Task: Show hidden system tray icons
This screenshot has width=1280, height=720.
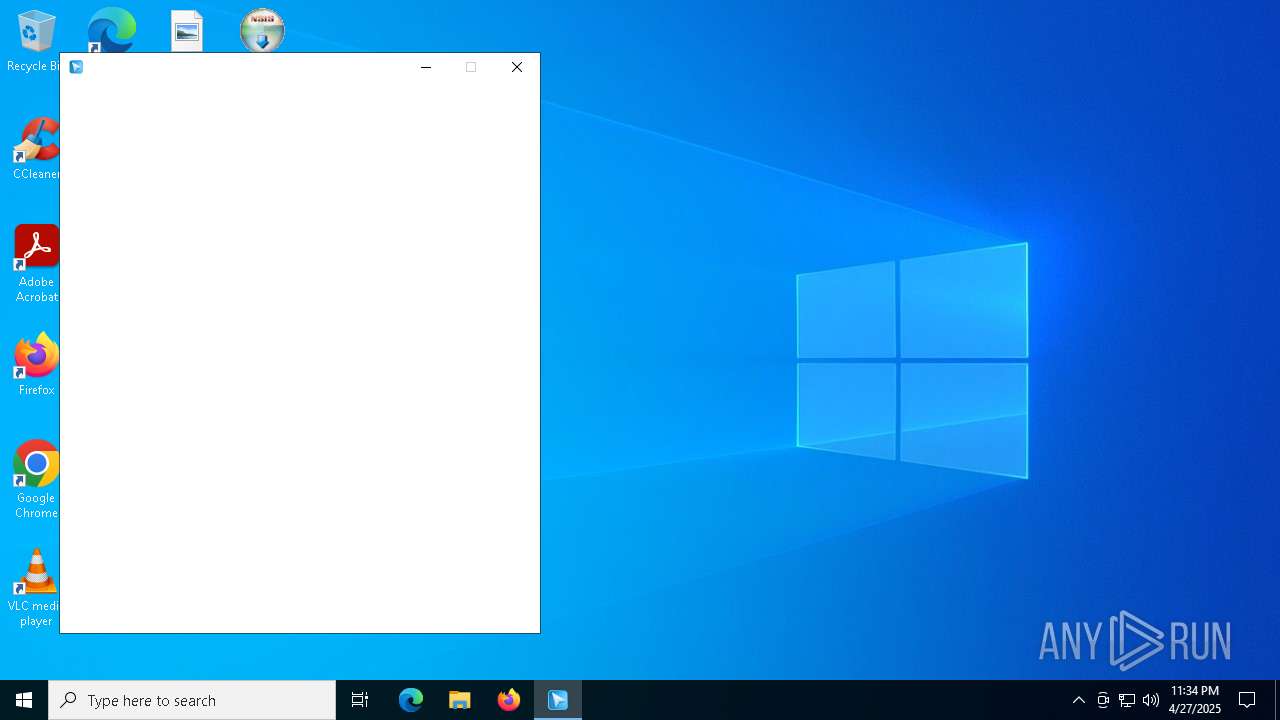Action: pos(1079,700)
